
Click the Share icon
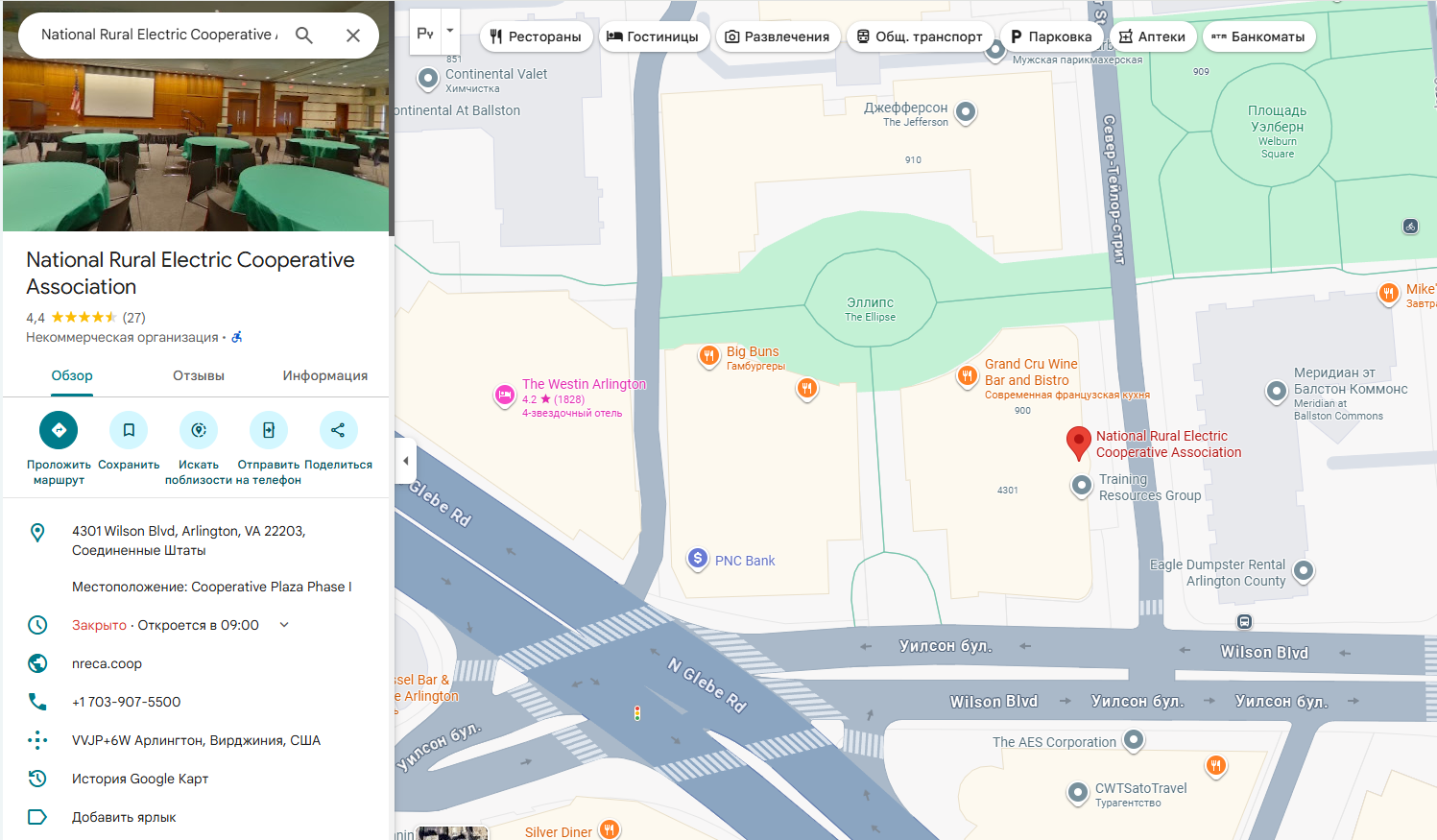(338, 430)
